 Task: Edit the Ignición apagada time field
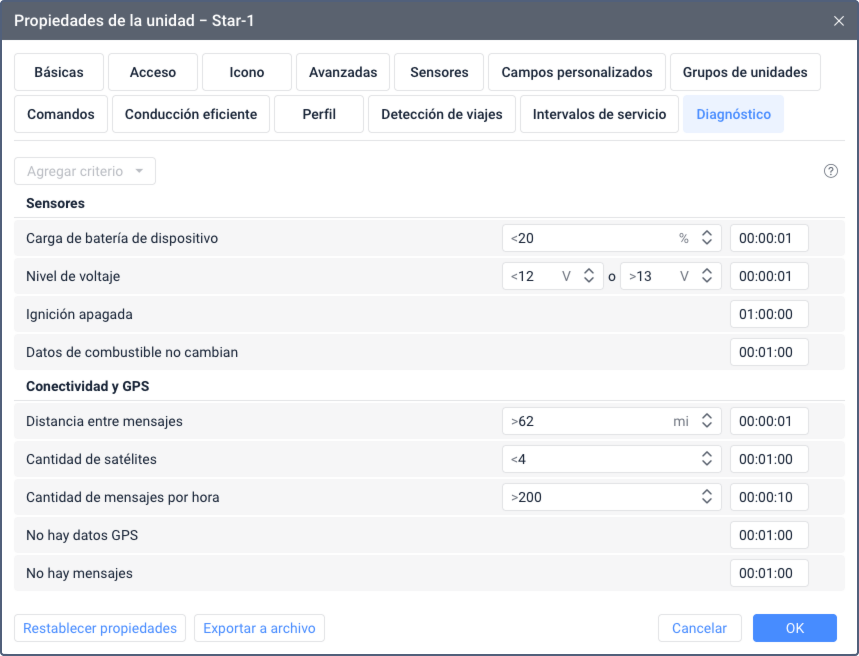click(769, 314)
